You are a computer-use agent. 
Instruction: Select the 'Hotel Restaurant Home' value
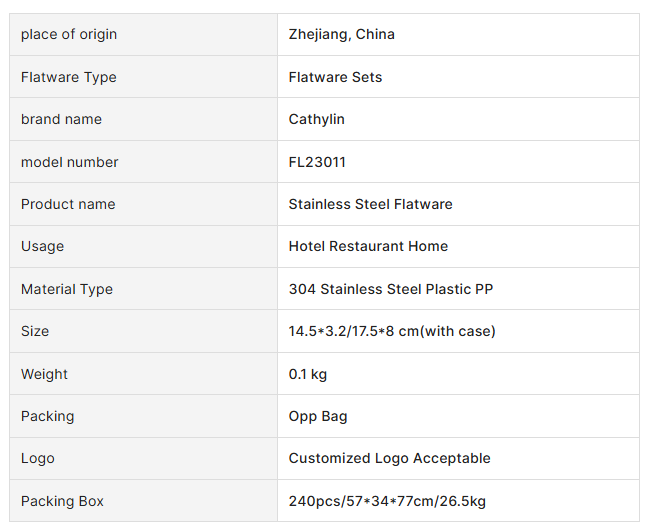pos(368,246)
